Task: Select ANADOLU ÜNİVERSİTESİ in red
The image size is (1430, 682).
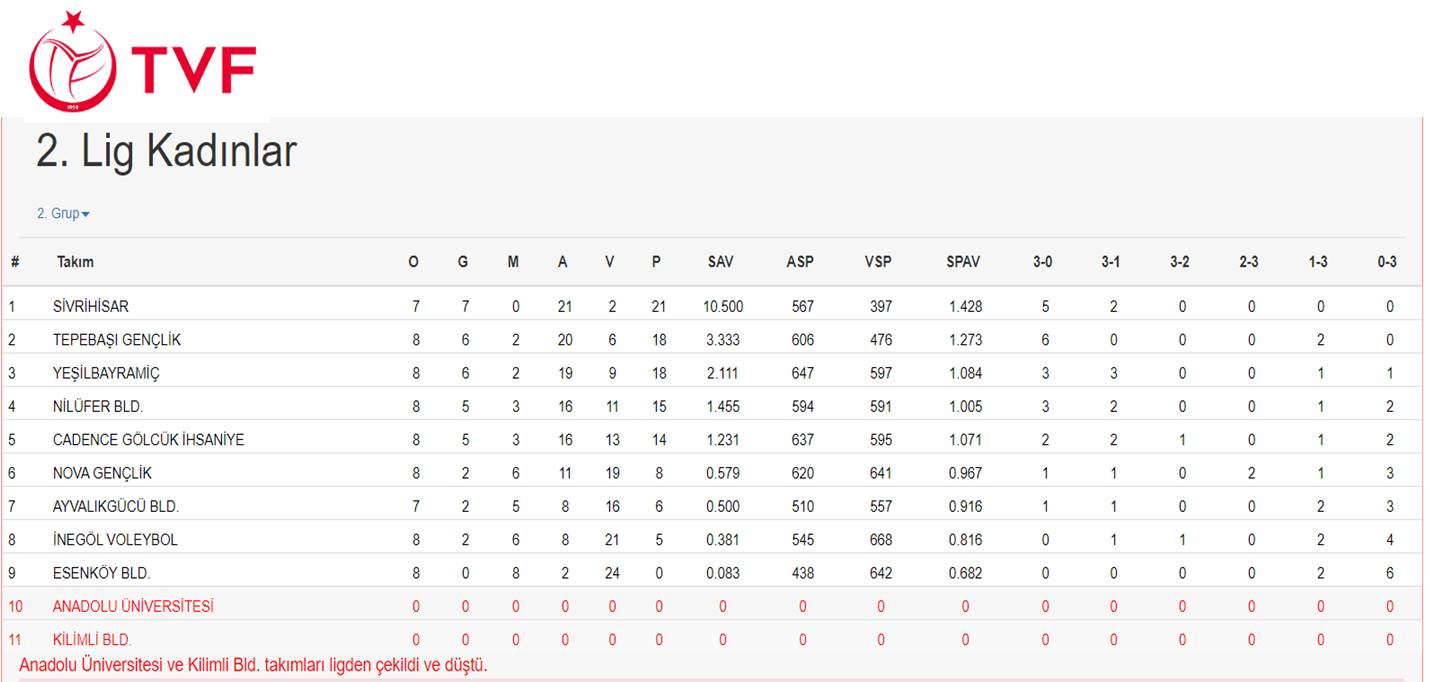Action: tap(133, 606)
